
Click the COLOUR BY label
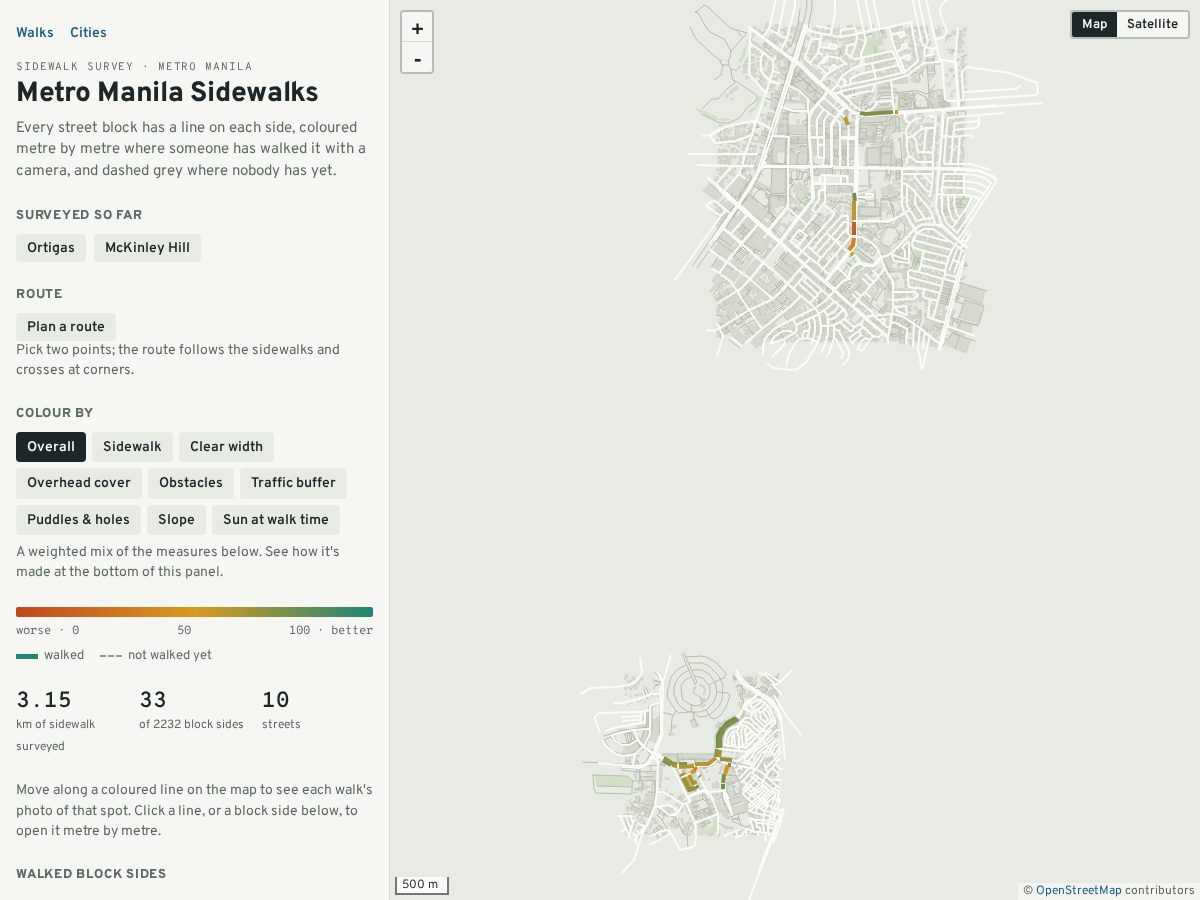point(55,413)
